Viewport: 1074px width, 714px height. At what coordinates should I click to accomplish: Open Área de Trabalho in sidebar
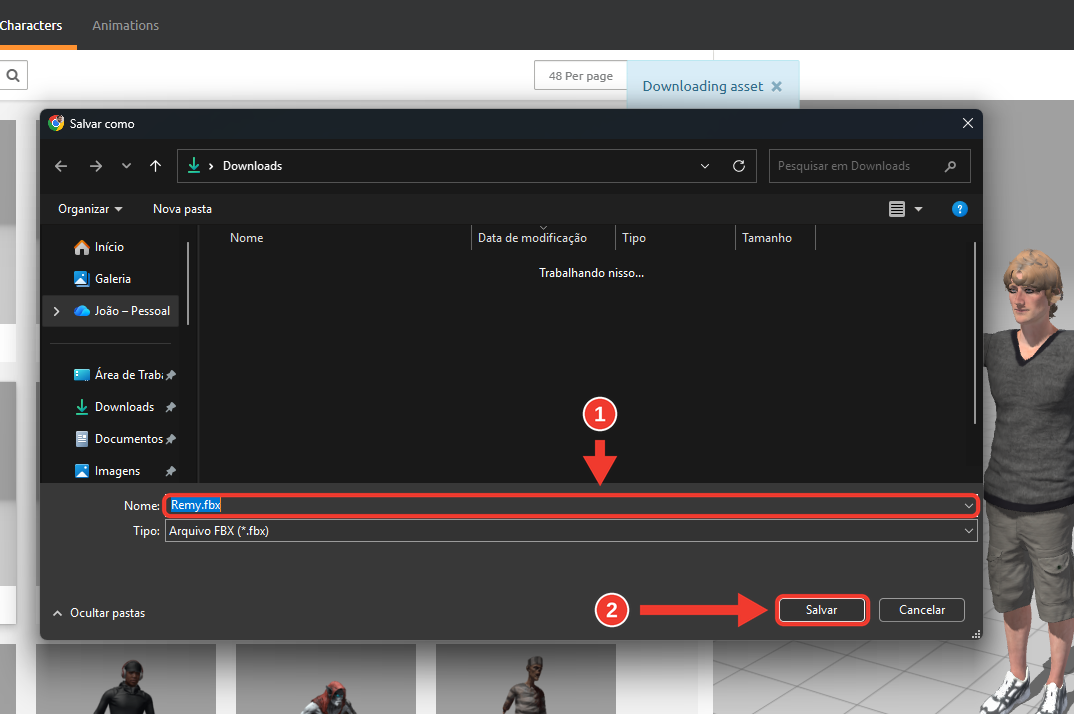pos(118,375)
